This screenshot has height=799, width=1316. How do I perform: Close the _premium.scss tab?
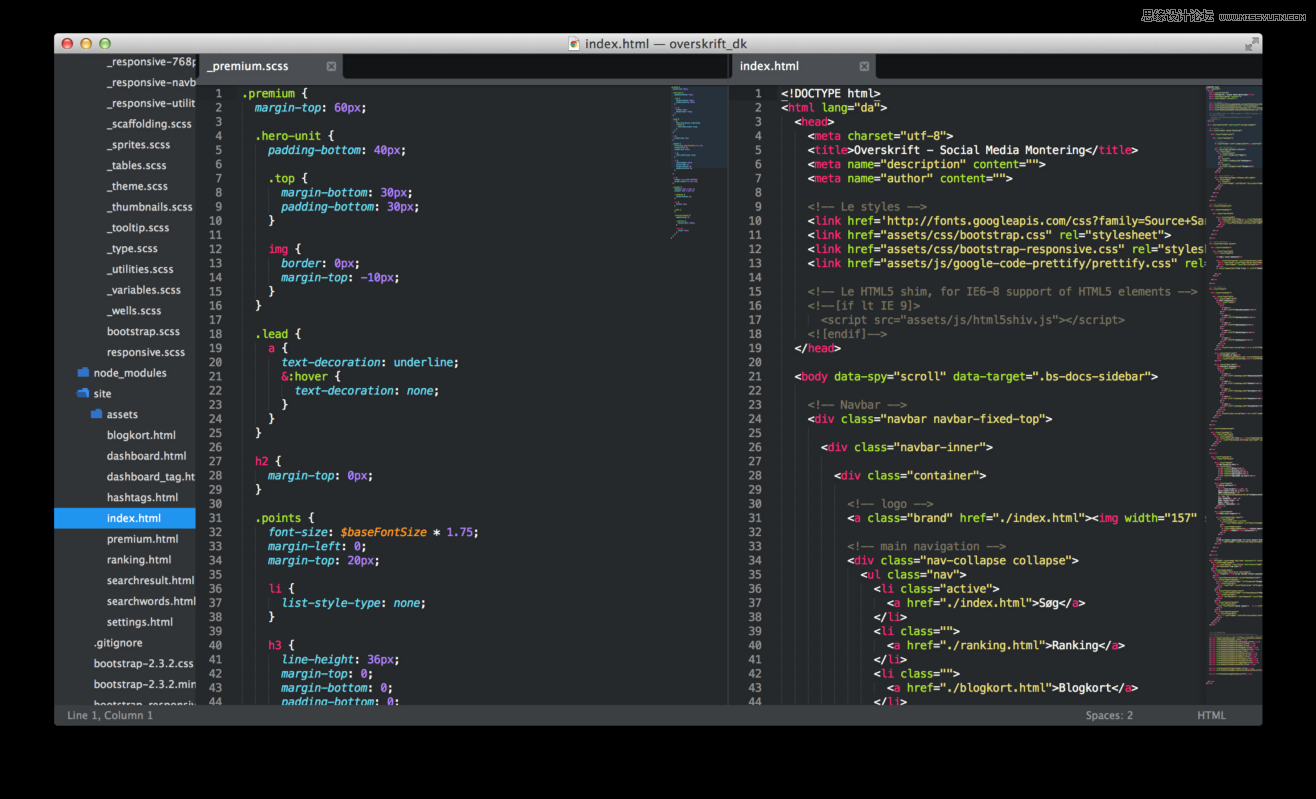pos(331,66)
